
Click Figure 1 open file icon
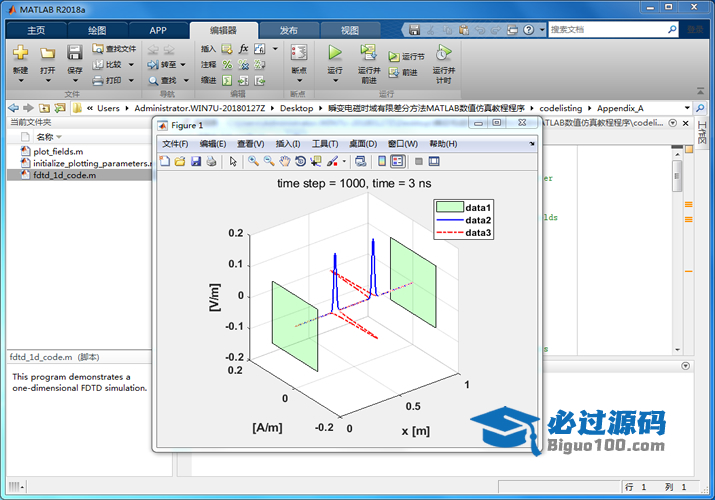[x=180, y=161]
